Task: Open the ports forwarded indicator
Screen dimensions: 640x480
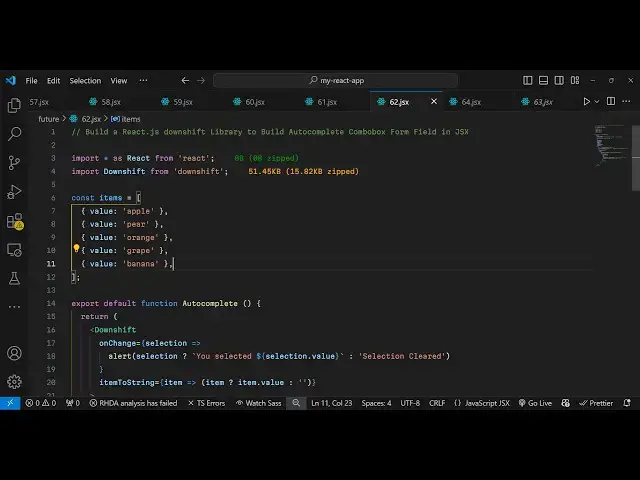Action: coord(73,403)
